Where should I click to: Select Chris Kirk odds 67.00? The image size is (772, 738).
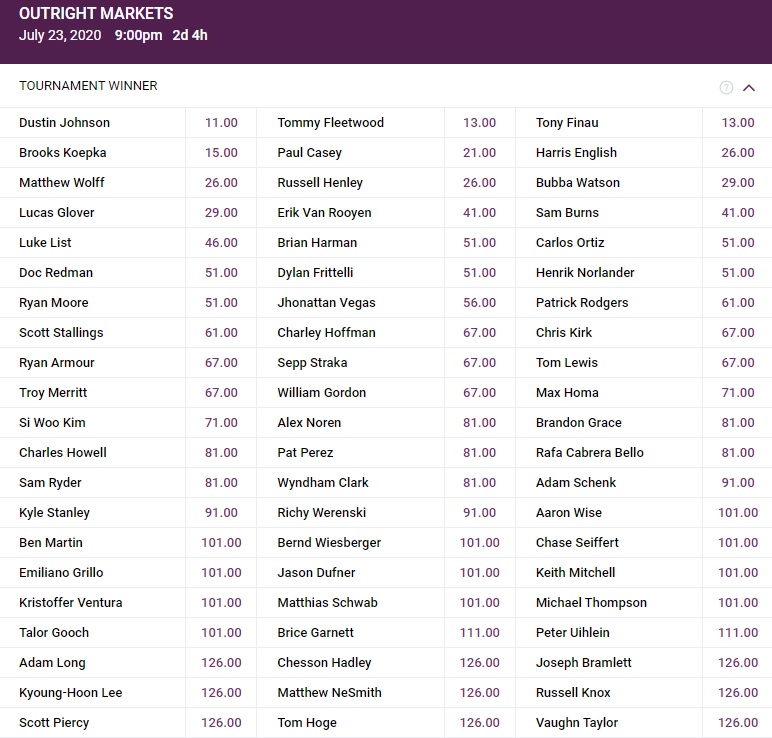coord(738,333)
